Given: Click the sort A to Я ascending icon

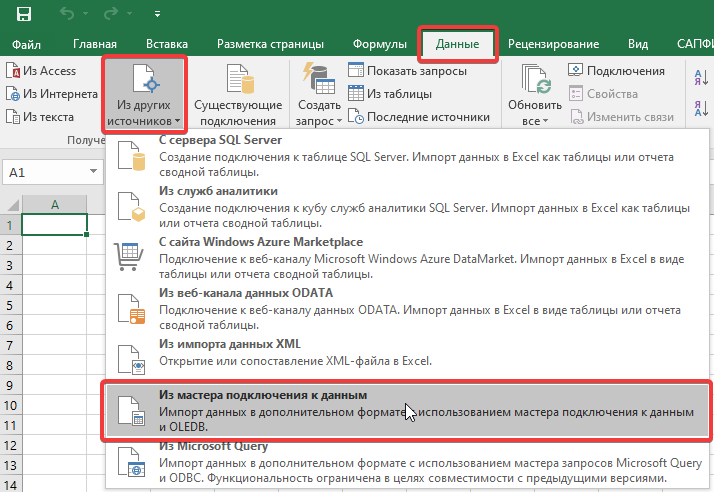Looking at the screenshot, I should (701, 78).
